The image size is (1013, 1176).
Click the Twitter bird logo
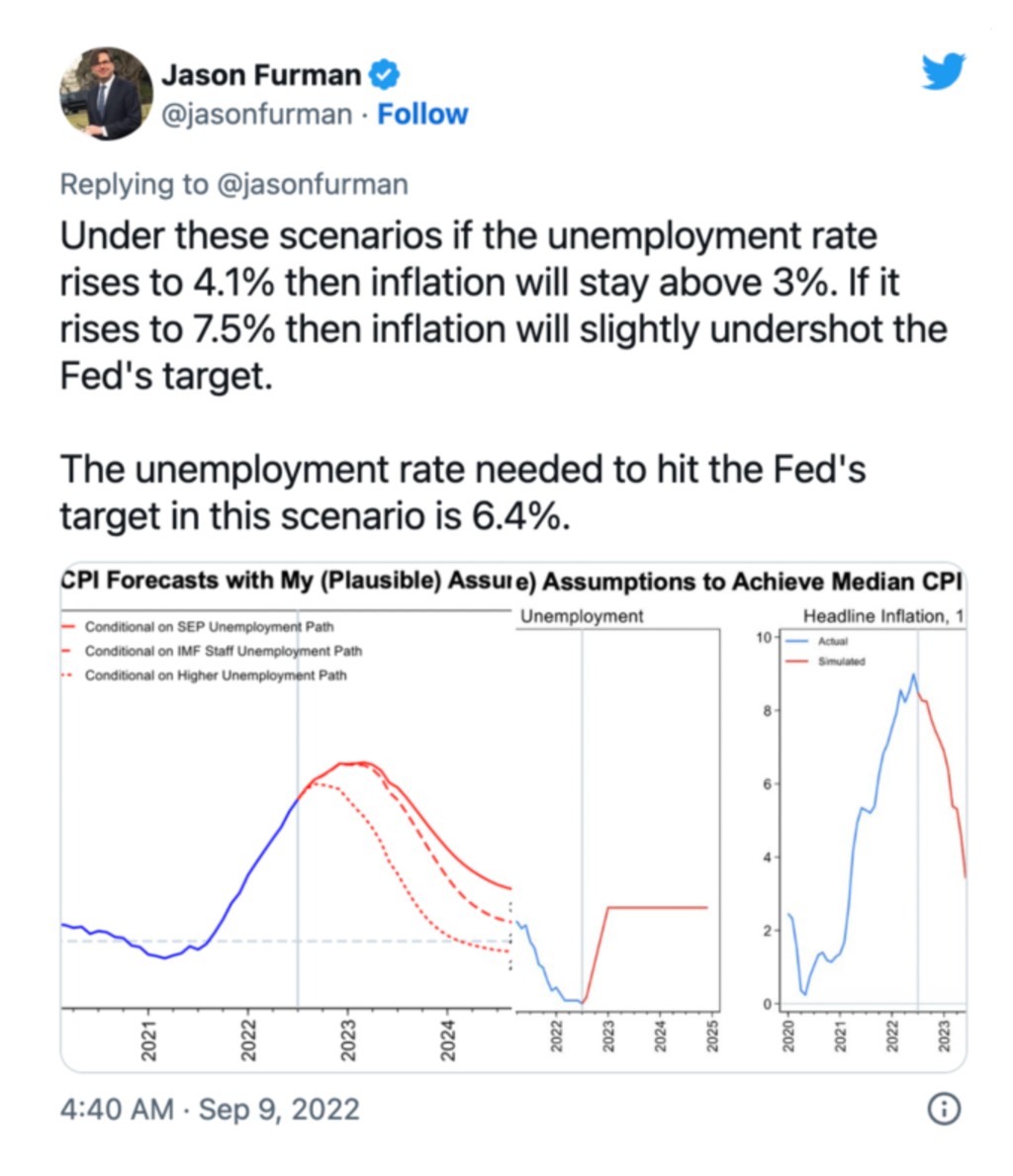[x=943, y=71]
